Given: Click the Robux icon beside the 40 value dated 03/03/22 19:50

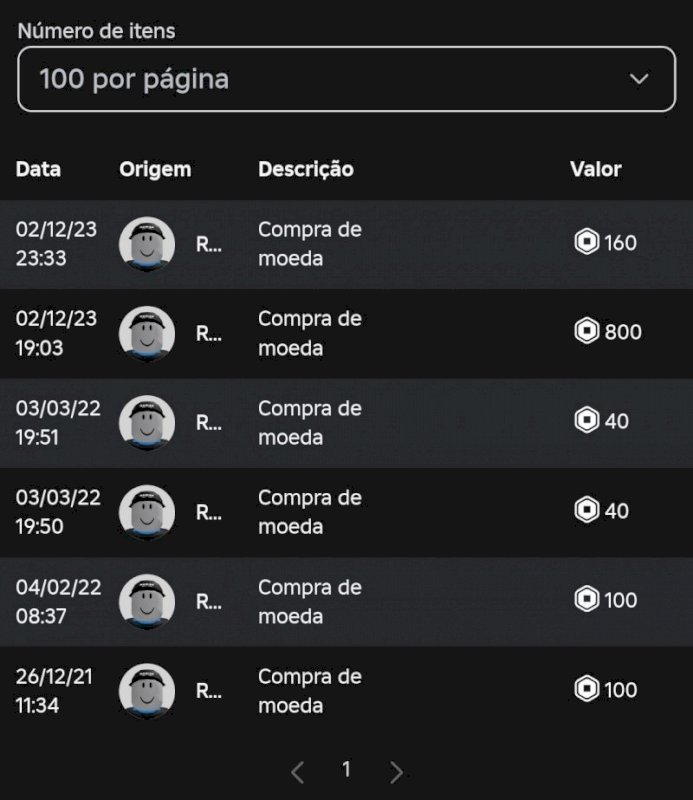Looking at the screenshot, I should tap(588, 510).
